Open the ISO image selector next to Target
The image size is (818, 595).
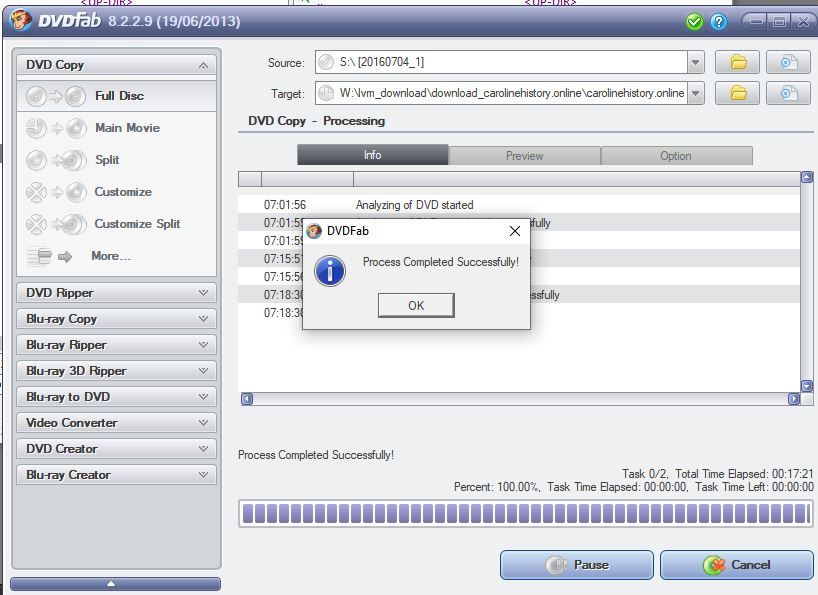tap(789, 92)
